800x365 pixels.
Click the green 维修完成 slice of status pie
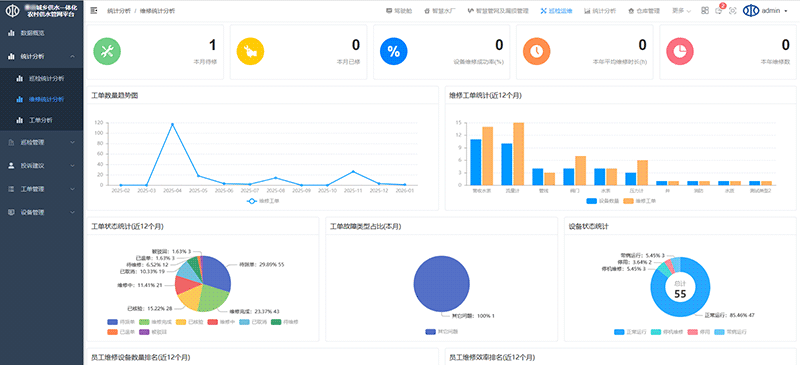(213, 299)
